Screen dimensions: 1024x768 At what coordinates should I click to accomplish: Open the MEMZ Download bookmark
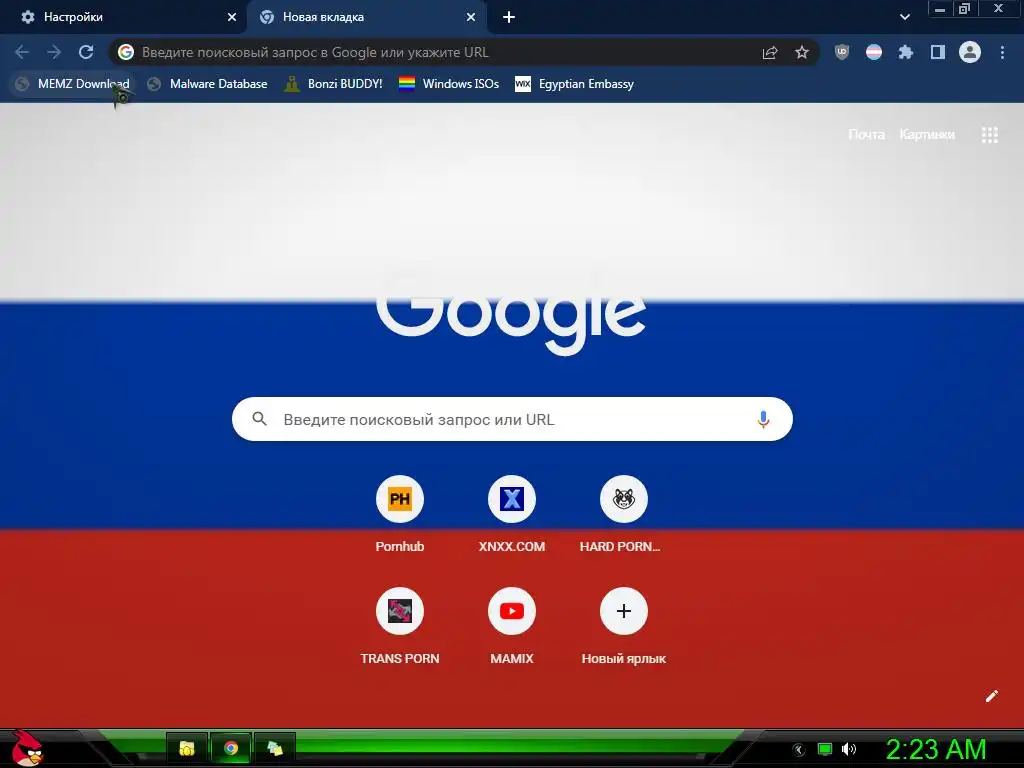[72, 84]
